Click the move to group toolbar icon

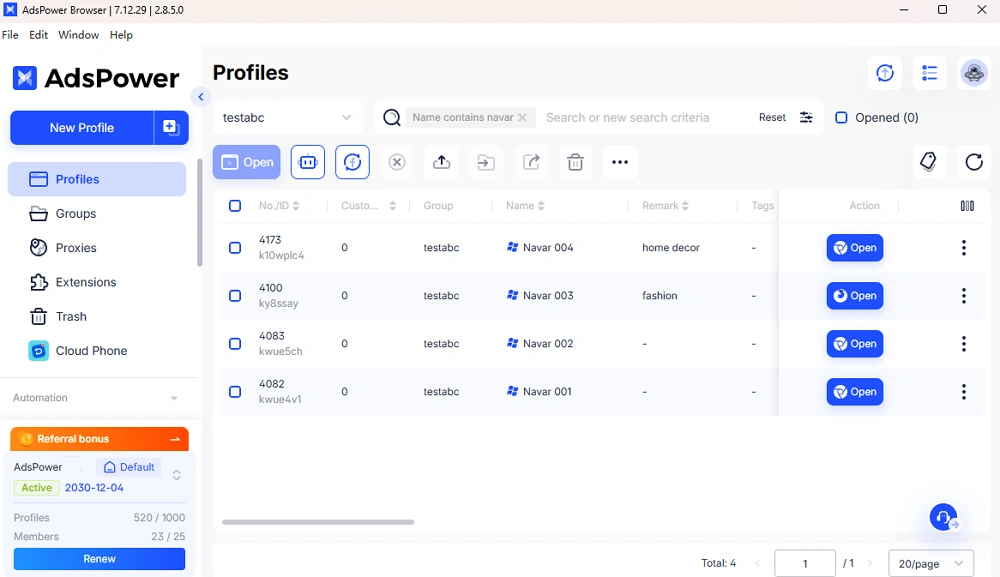tap(486, 162)
